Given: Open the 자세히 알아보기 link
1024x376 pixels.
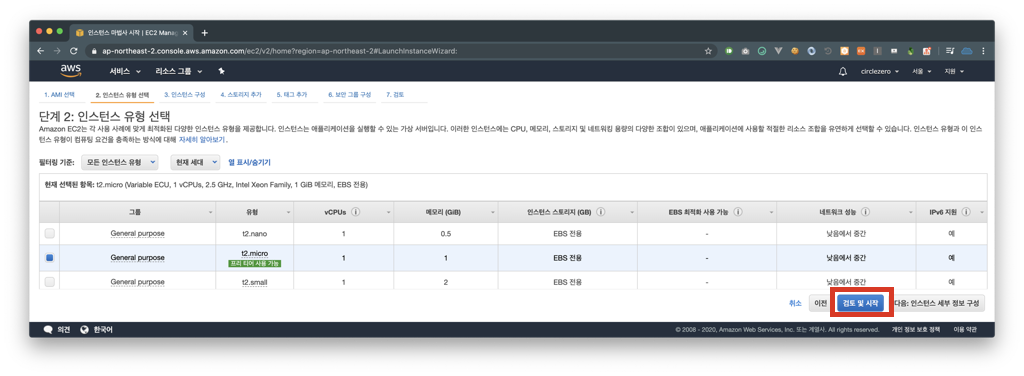Looking at the screenshot, I should 202,140.
